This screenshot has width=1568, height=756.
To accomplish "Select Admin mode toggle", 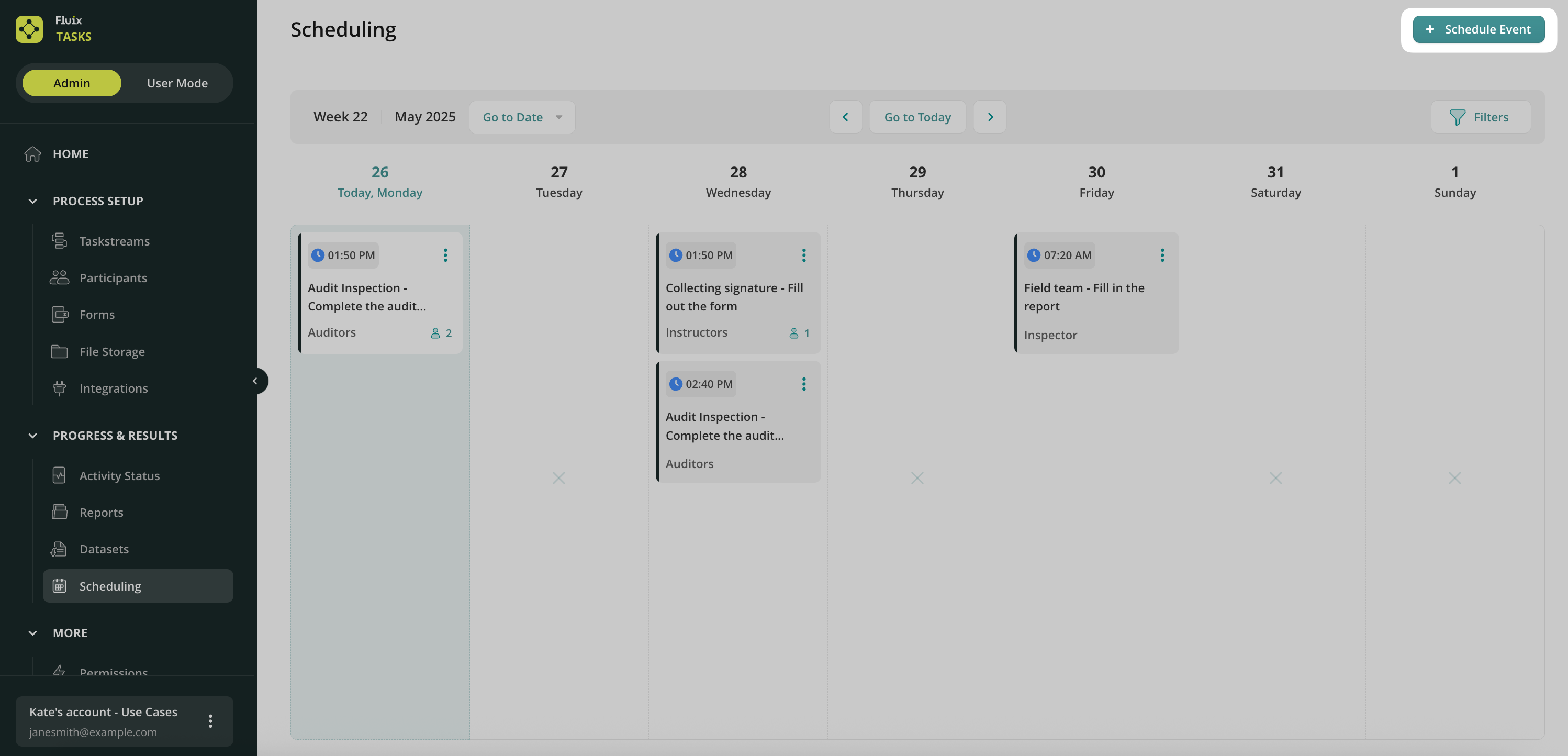I will tap(72, 83).
